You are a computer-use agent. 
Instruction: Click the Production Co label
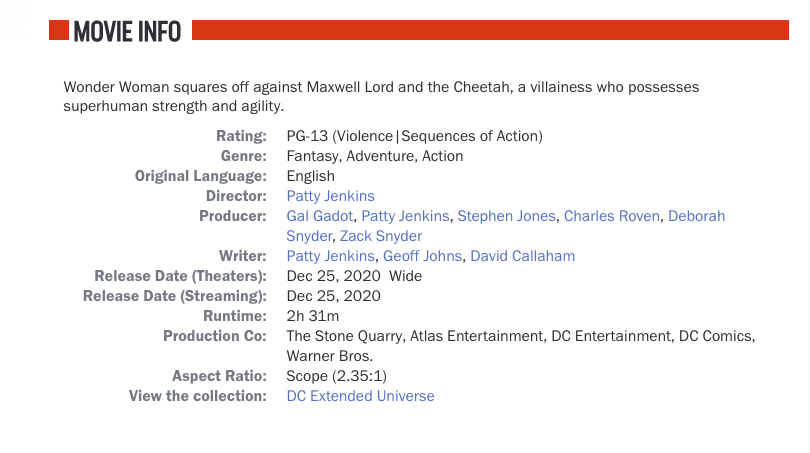pyautogui.click(x=215, y=336)
